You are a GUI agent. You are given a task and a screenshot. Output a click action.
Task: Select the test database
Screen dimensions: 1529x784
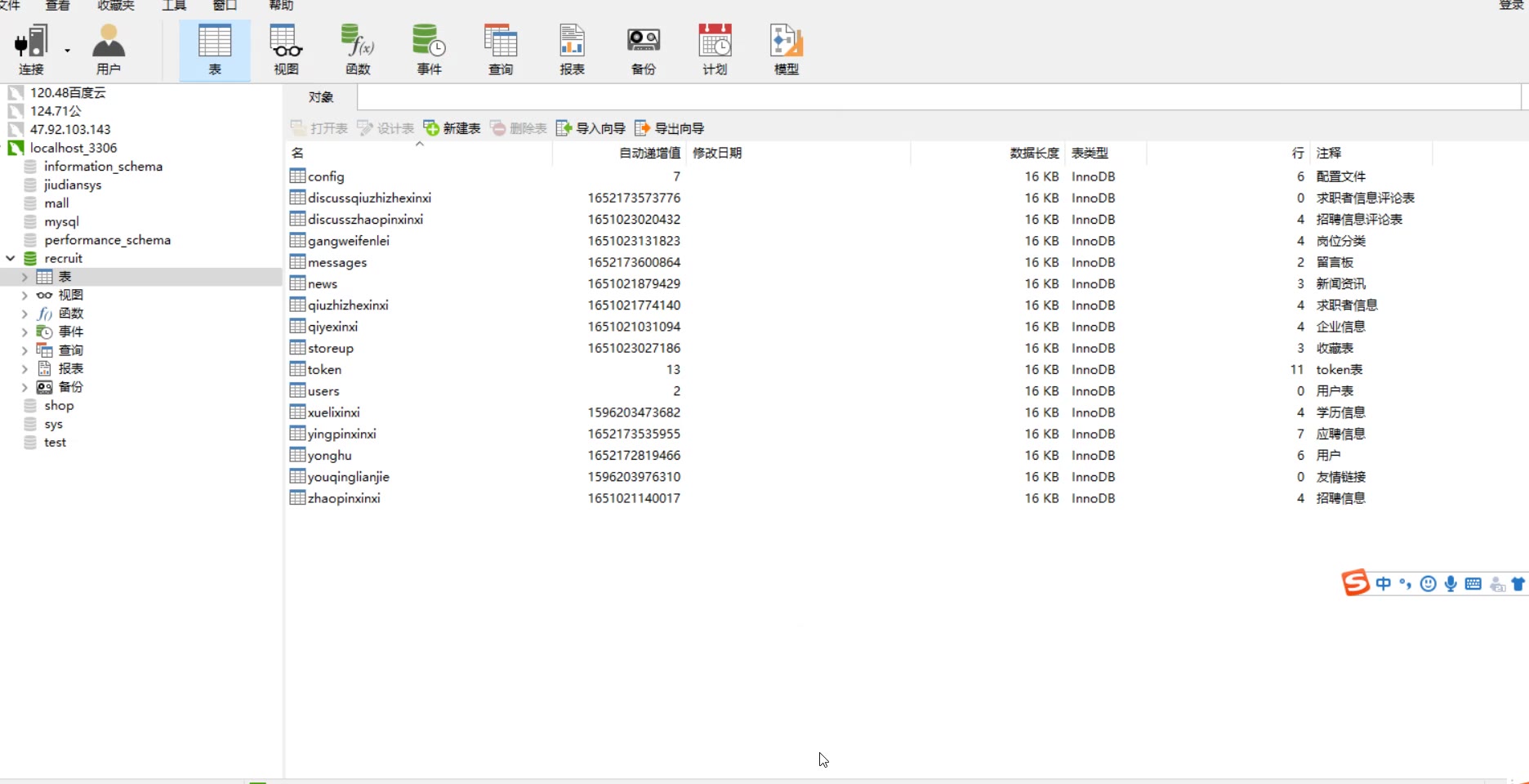55,442
